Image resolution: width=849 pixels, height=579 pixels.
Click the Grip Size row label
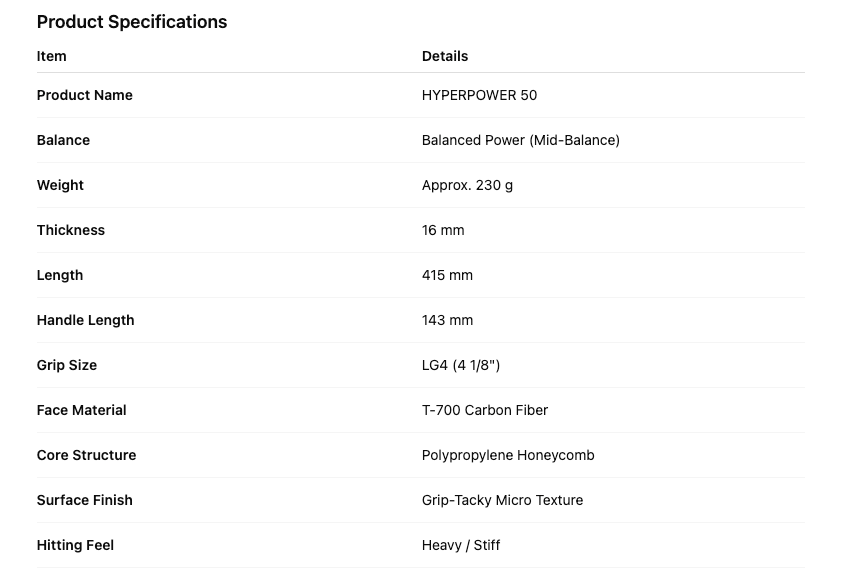(x=67, y=365)
